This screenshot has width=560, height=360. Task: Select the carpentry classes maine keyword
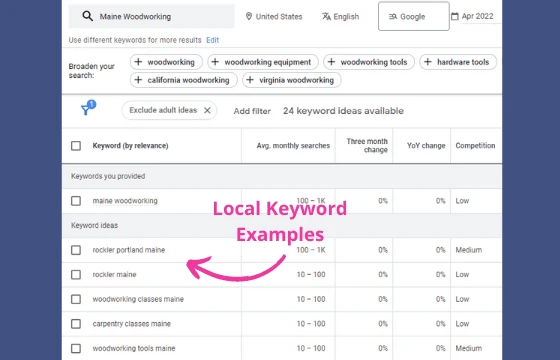point(132,324)
